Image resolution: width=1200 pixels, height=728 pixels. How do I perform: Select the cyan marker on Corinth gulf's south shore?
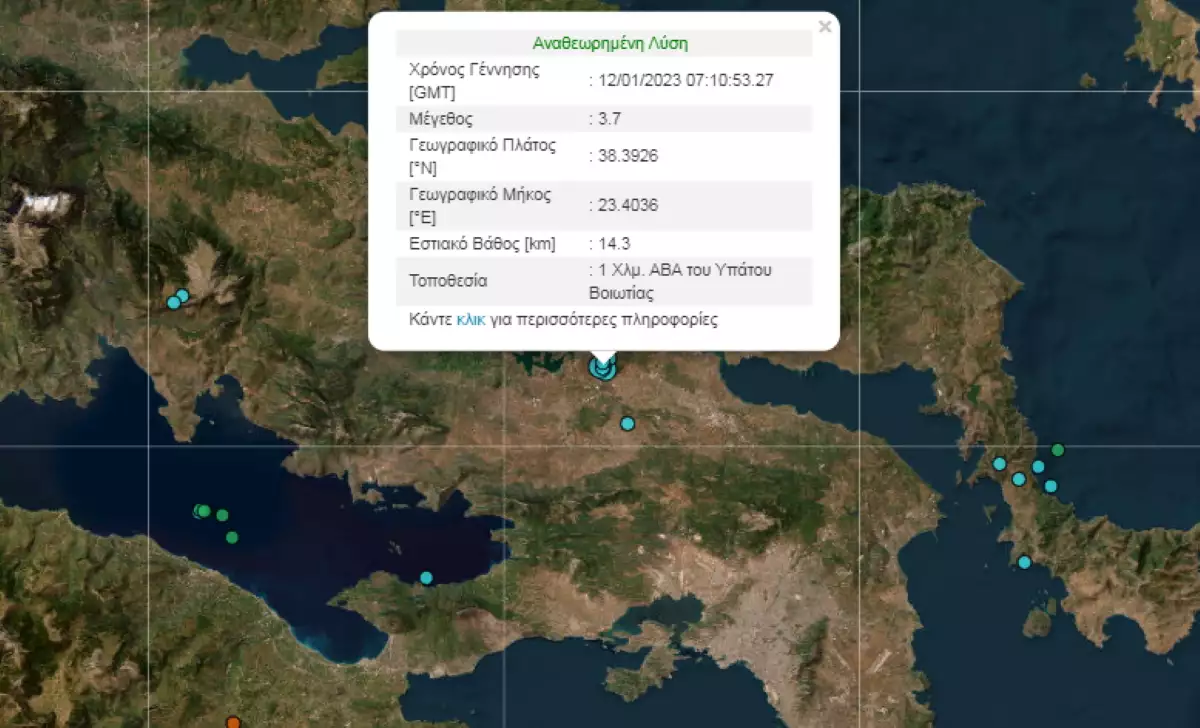pos(426,577)
